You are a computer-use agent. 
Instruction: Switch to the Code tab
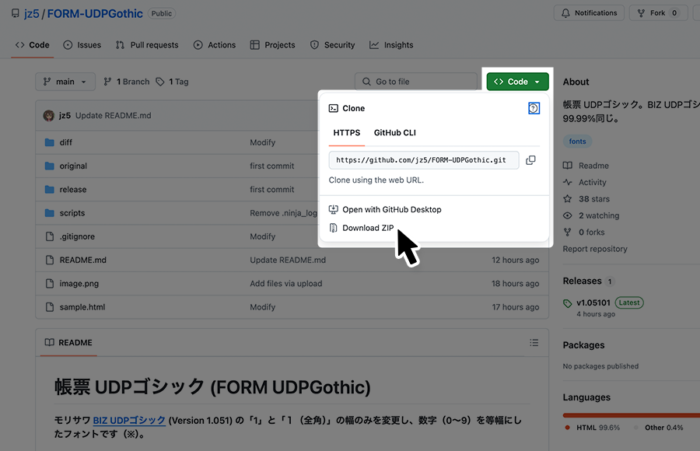pyautogui.click(x=32, y=45)
